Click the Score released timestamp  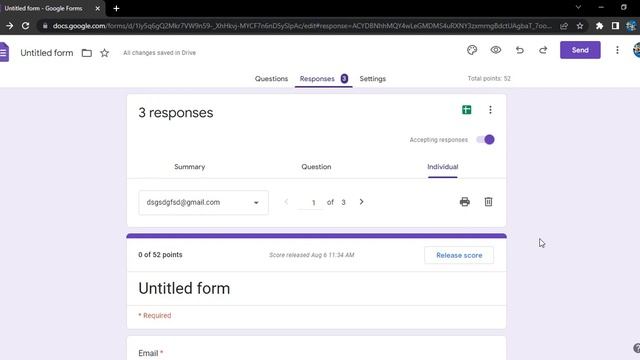click(311, 255)
